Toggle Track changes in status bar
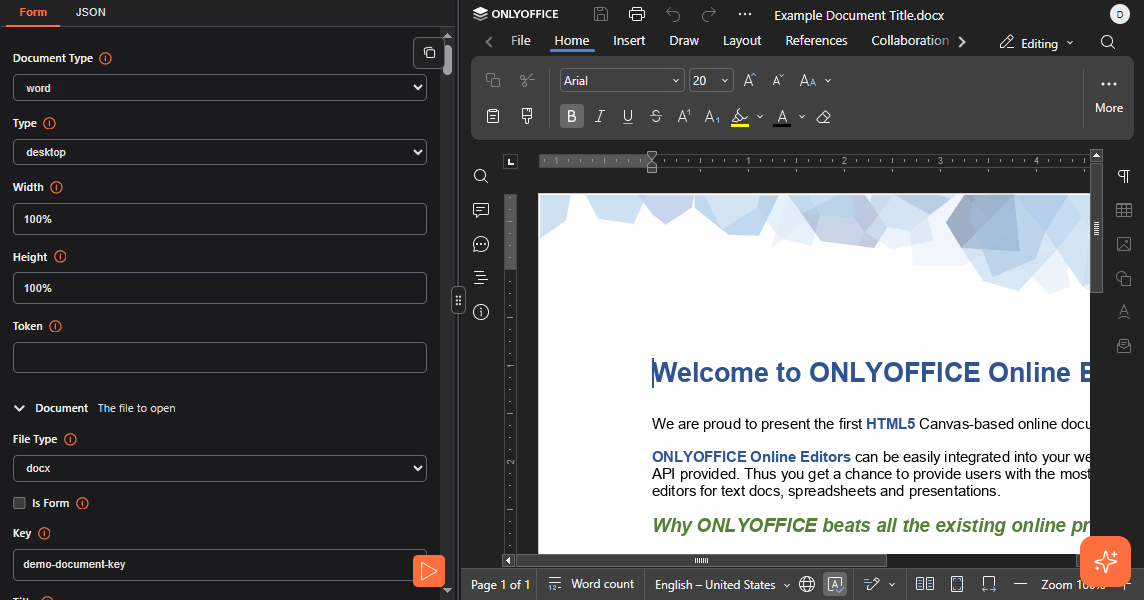The height and width of the screenshot is (600, 1144). coord(871,584)
